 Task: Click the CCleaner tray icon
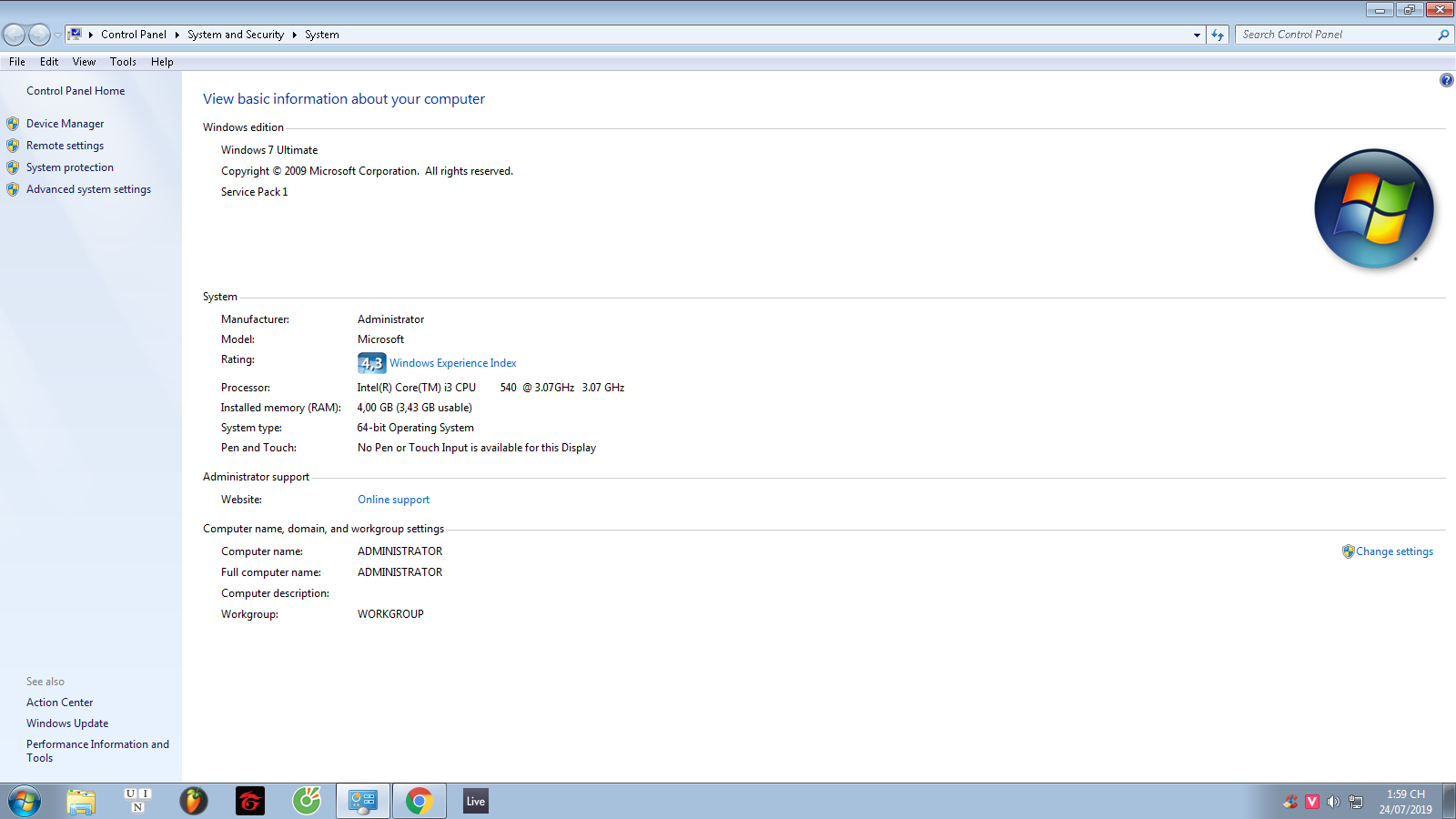(1290, 802)
